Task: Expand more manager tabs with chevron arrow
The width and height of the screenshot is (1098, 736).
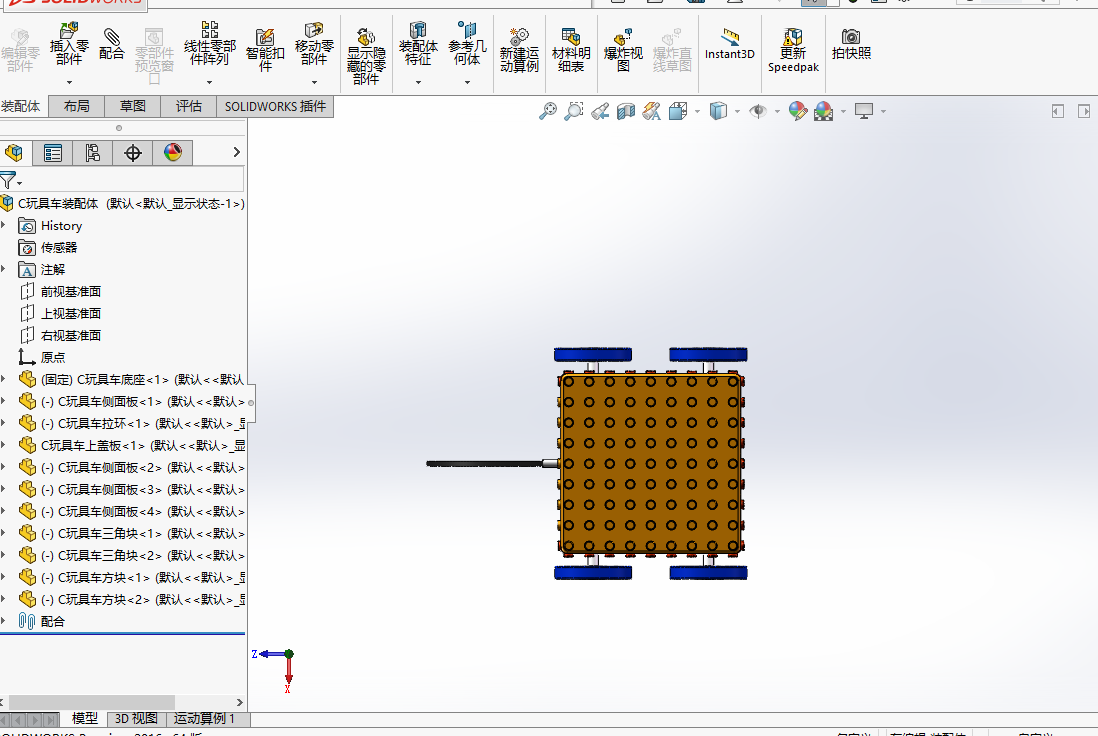Action: coord(237,152)
